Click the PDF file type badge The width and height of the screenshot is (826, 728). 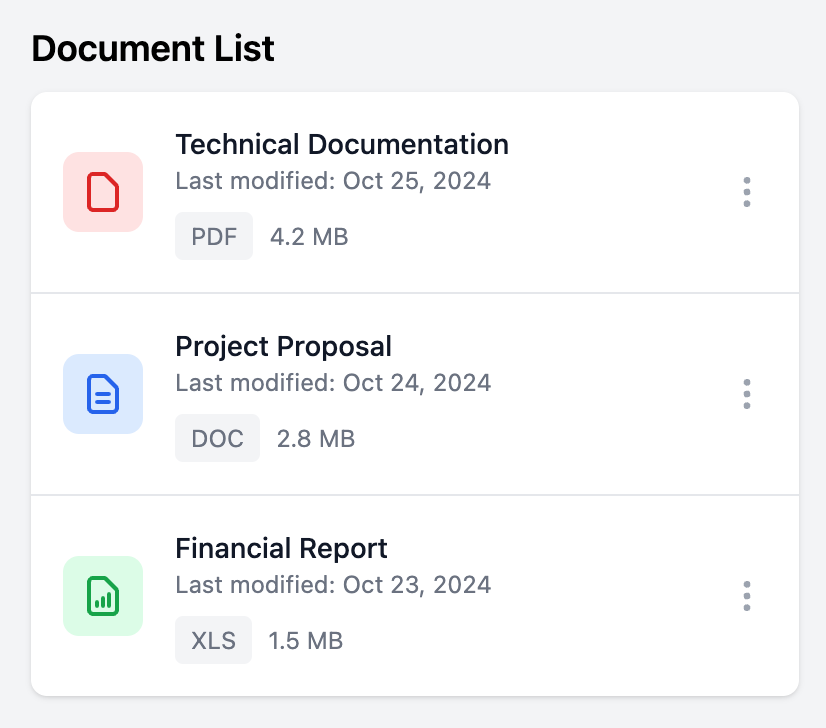tap(214, 236)
